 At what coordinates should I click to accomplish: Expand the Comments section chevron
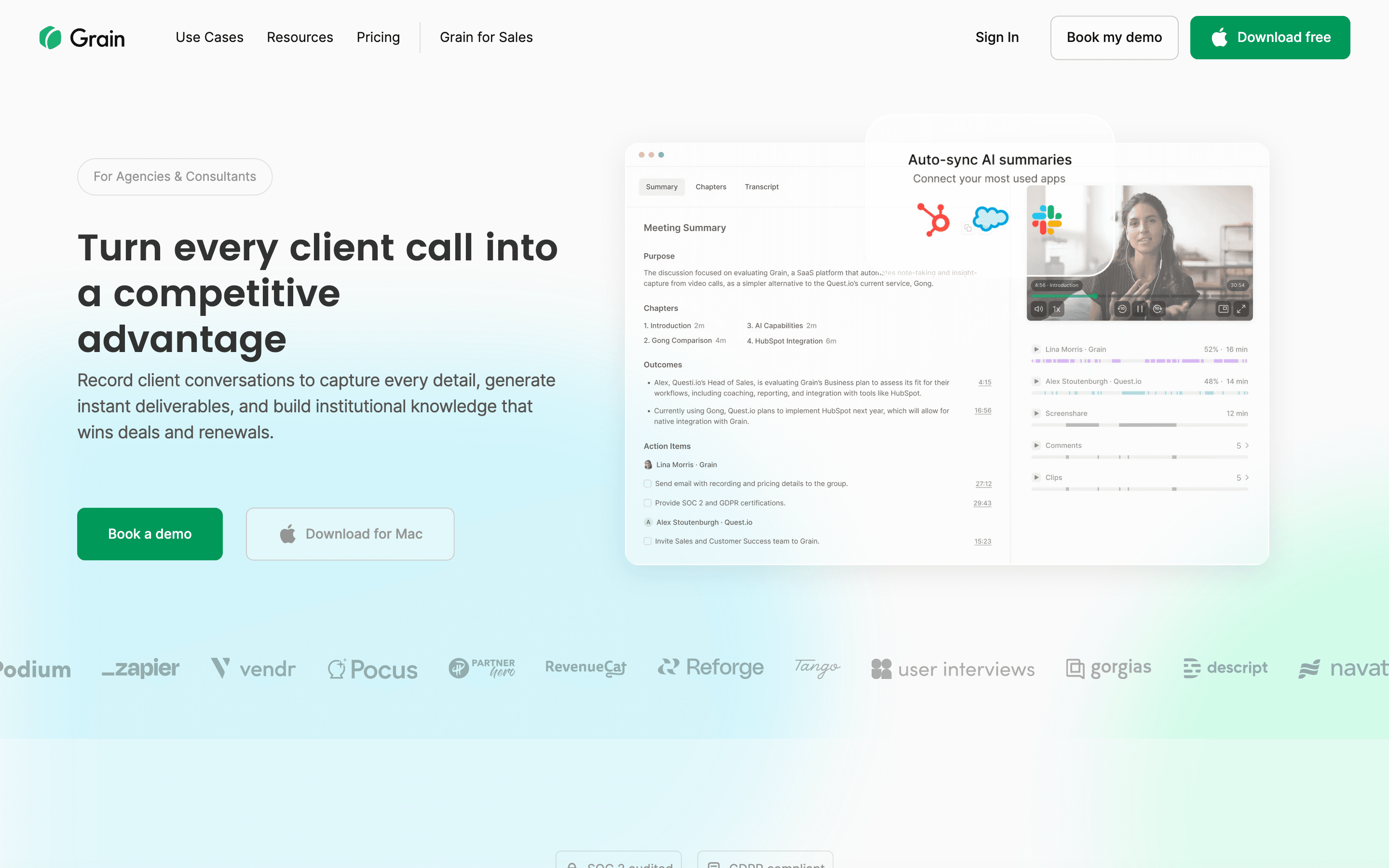click(x=1247, y=446)
